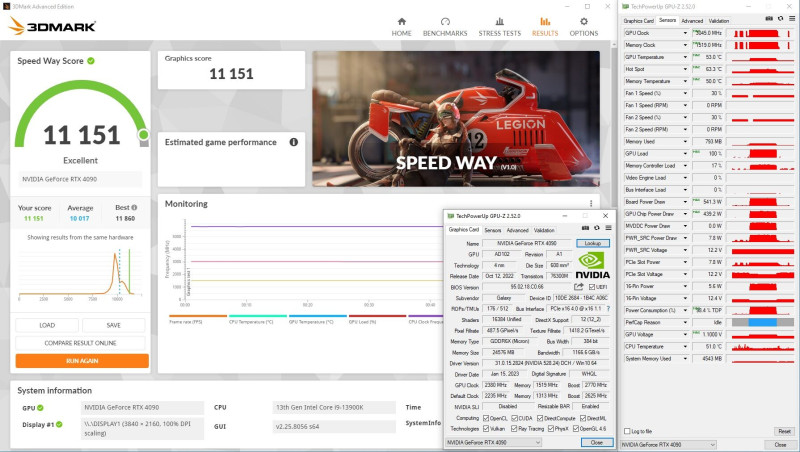Select Graphics Card tab in Sensors GPU-Z window
This screenshot has height=452, width=800.
(638, 21)
